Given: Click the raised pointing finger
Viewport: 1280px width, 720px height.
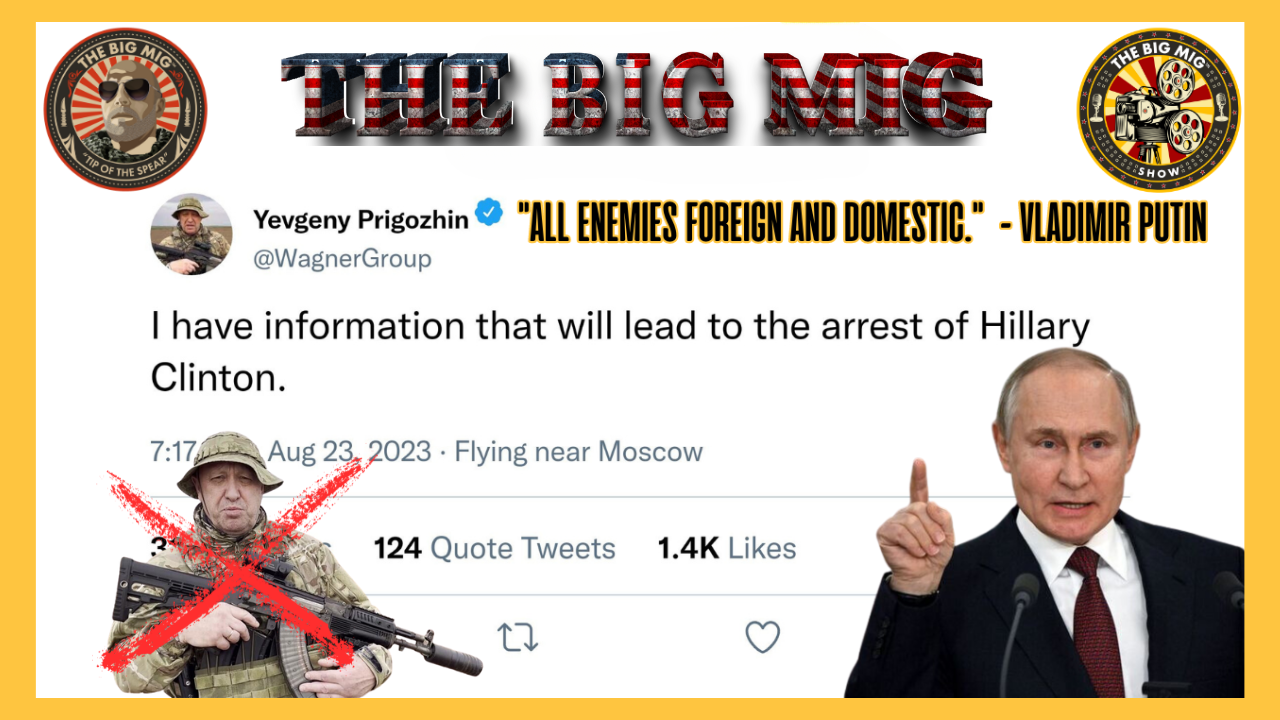Looking at the screenshot, I should point(918,482).
